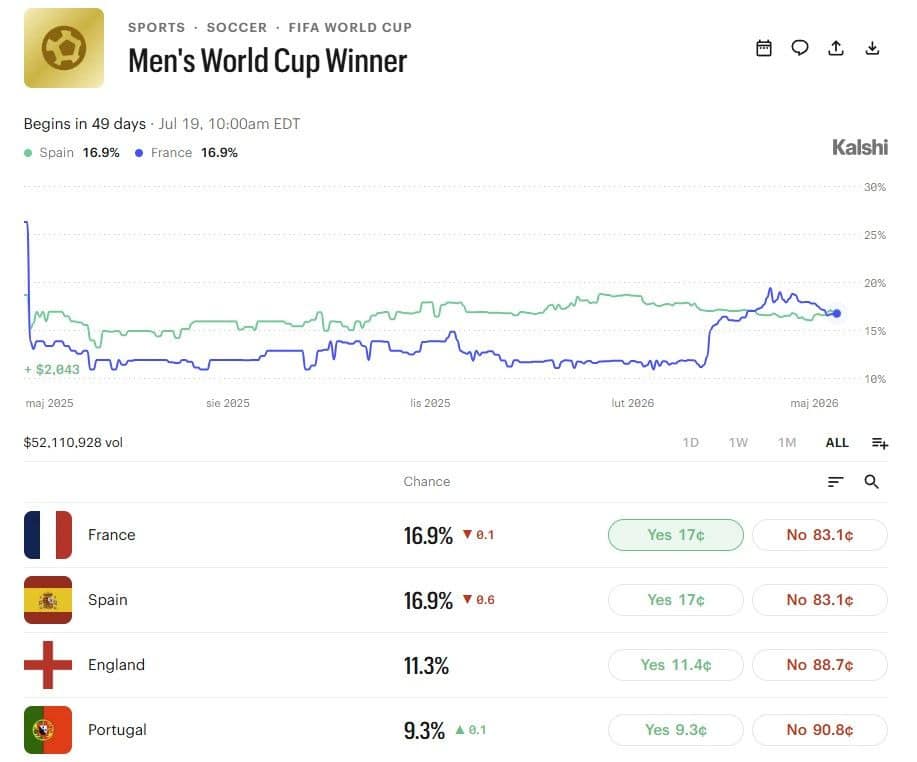The width and height of the screenshot is (917, 762).
Task: Open the calendar icon in header
Action: click(x=764, y=48)
